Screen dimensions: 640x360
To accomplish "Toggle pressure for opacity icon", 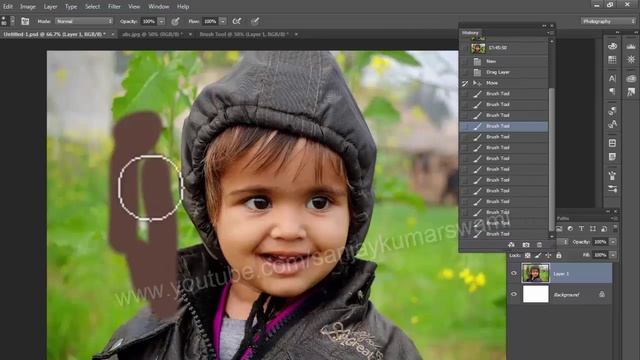I will (175, 21).
